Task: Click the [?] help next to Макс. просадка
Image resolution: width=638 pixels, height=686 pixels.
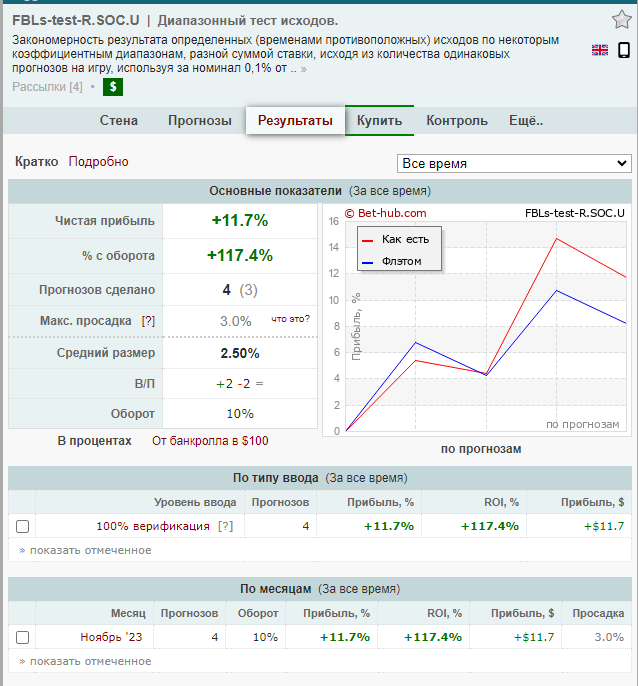Action: pos(148,321)
